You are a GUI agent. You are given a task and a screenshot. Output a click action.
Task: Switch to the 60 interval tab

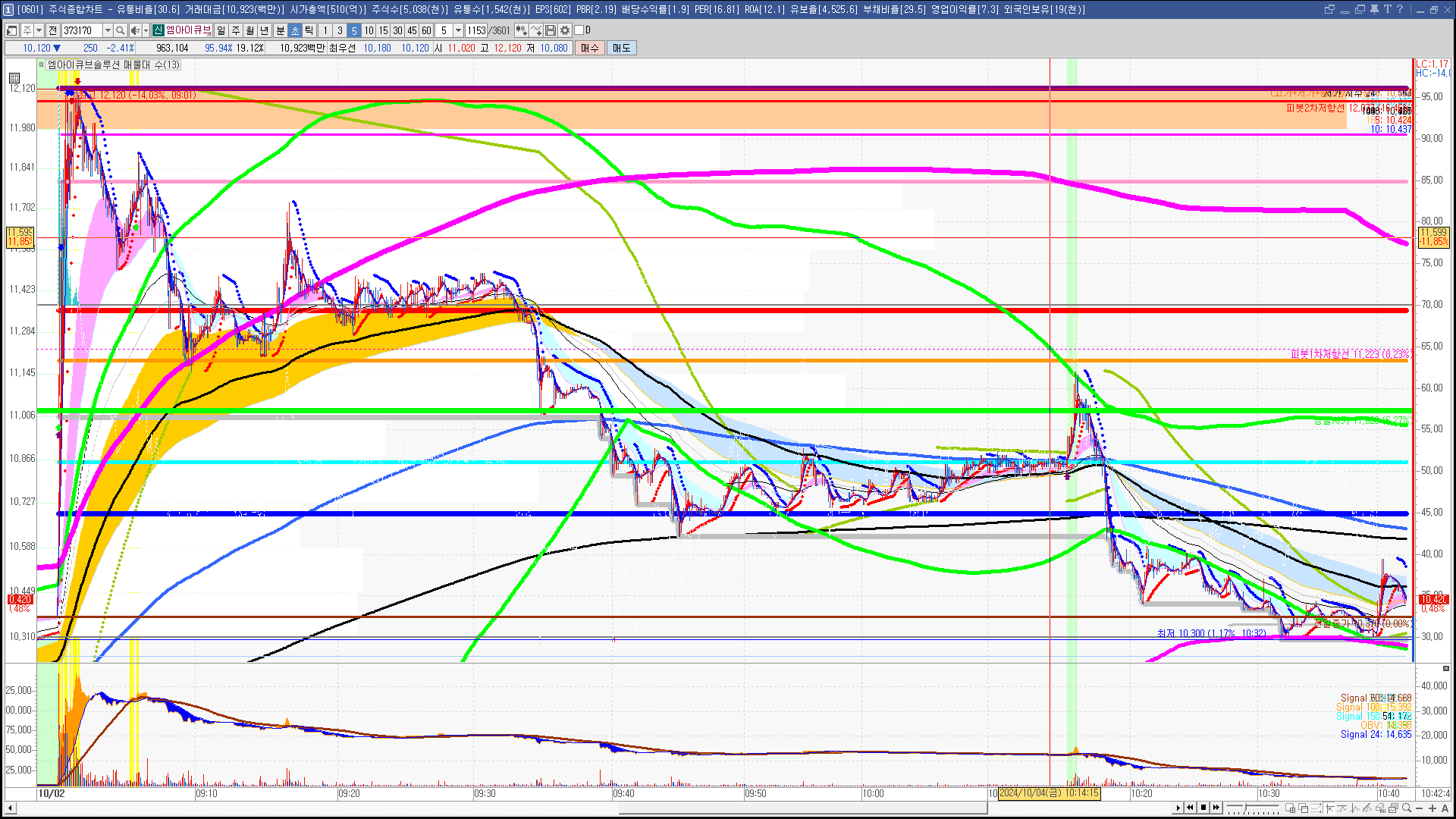coord(426,30)
